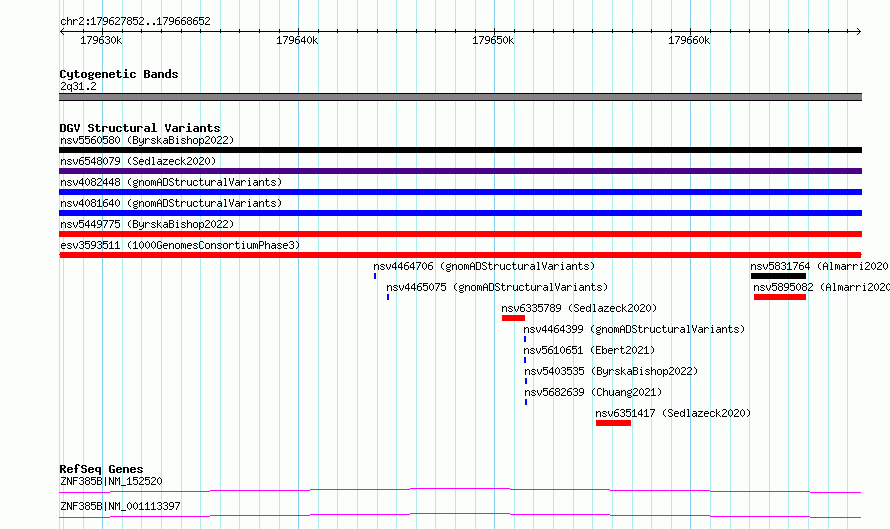Click the blue bar under nsv4082448

coord(460,192)
